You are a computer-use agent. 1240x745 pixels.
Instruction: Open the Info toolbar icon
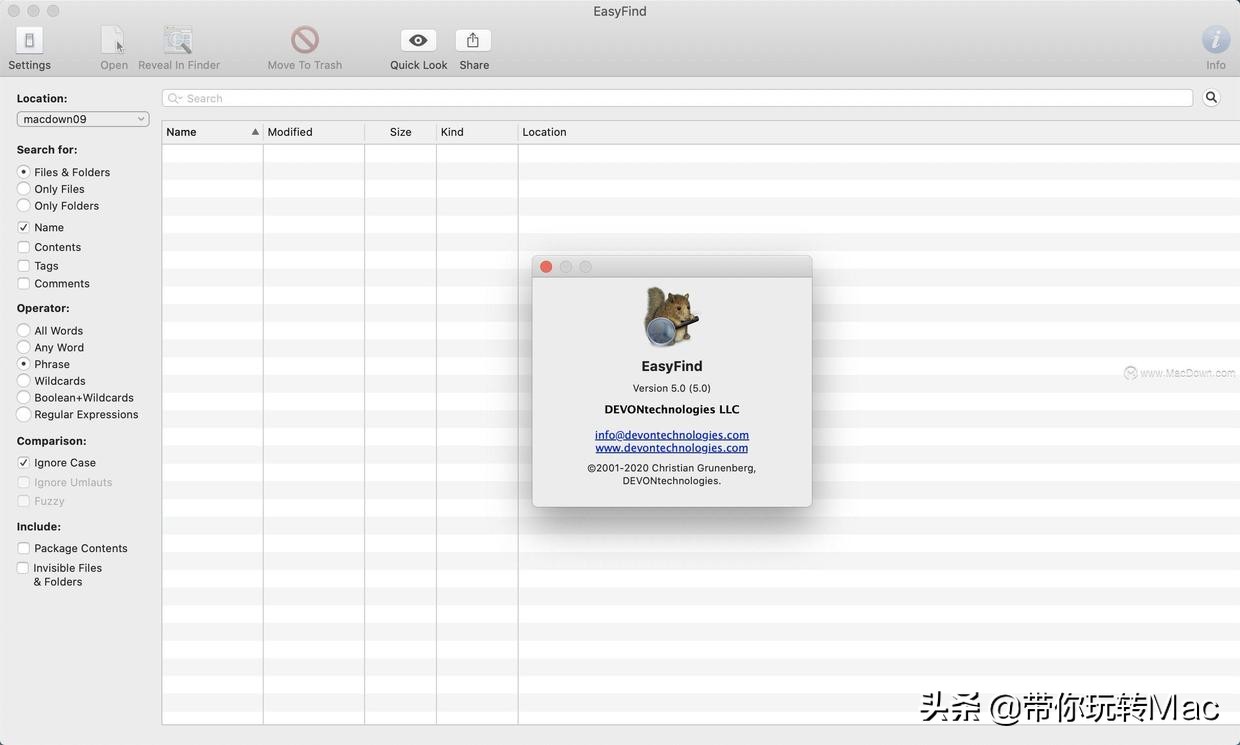1215,40
